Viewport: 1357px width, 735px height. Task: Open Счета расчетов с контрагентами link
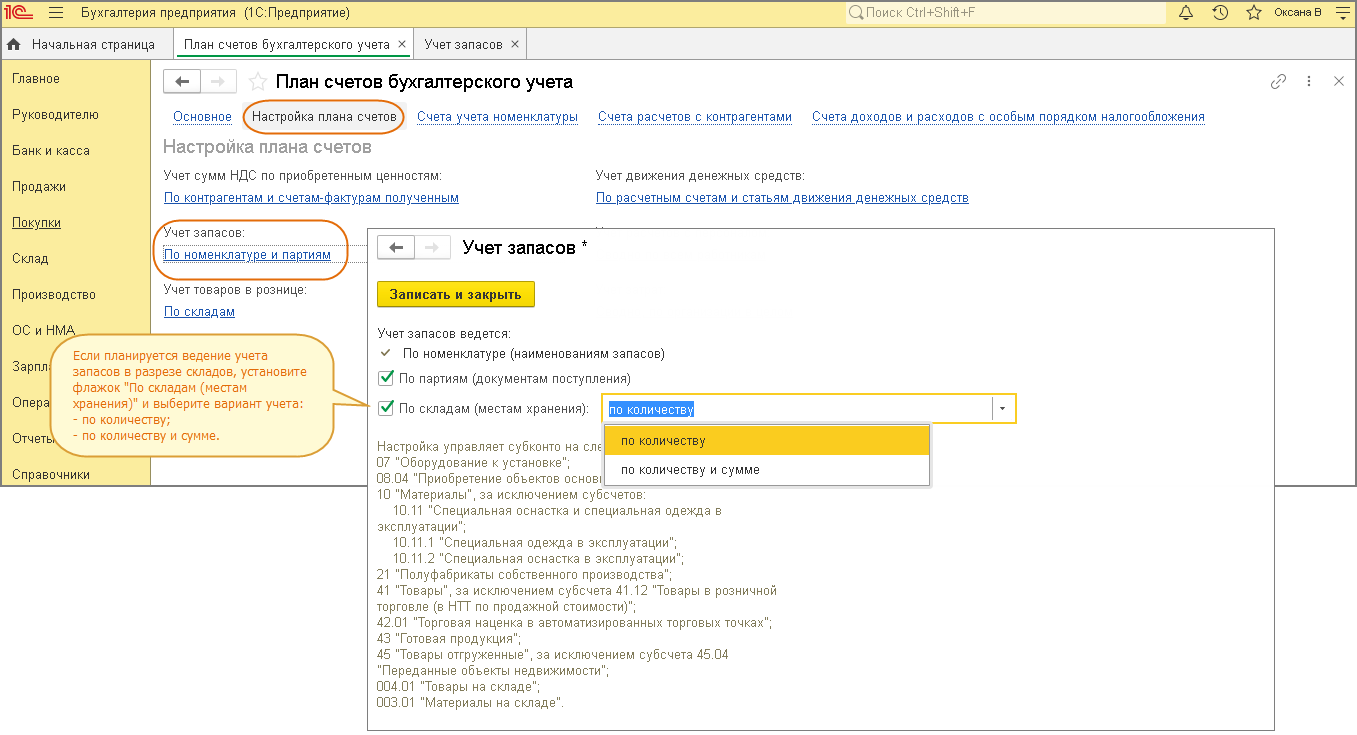click(x=695, y=117)
